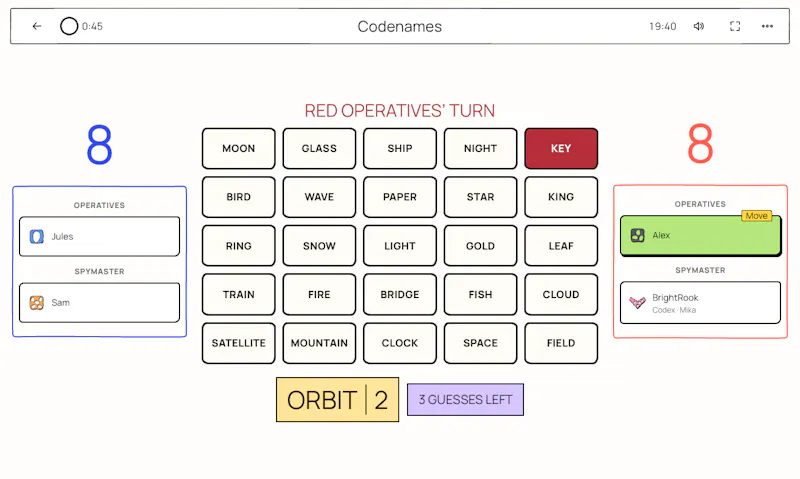The width and height of the screenshot is (800, 479).
Task: Open blue operative Jules player card
Action: click(x=99, y=237)
